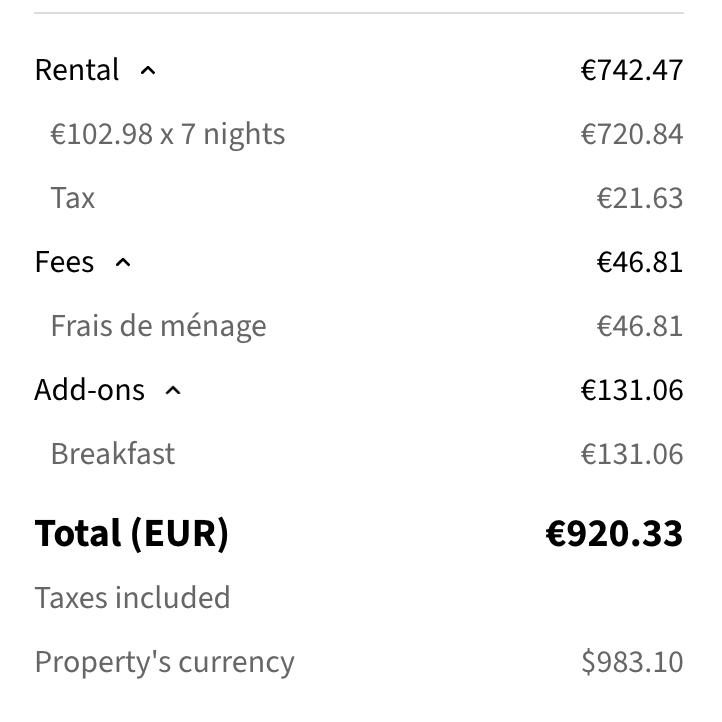Viewport: 722px width, 722px height.
Task: Collapse the Rental section chevron
Action: pos(148,71)
